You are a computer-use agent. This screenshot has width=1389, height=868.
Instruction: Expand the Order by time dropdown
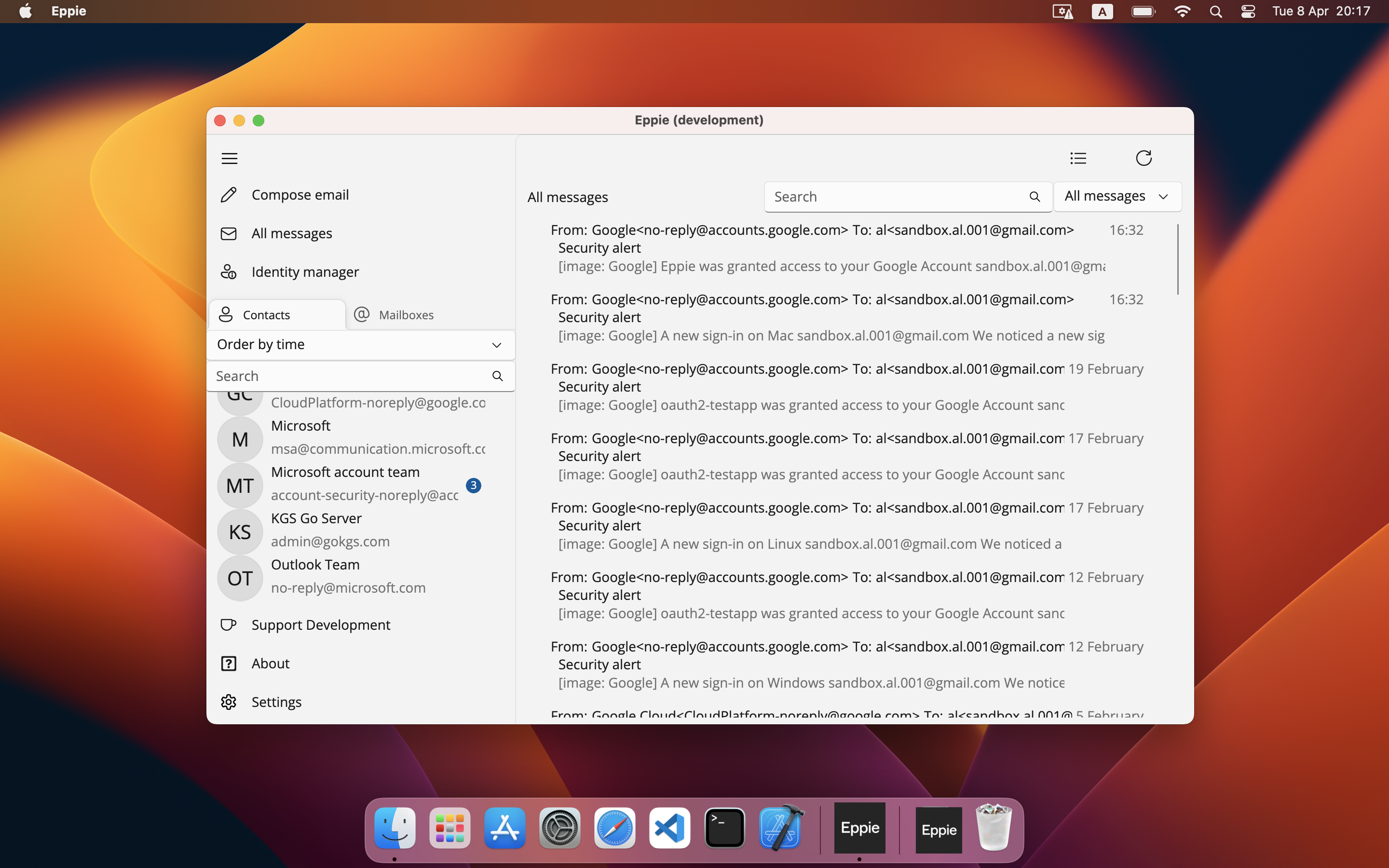[496, 345]
